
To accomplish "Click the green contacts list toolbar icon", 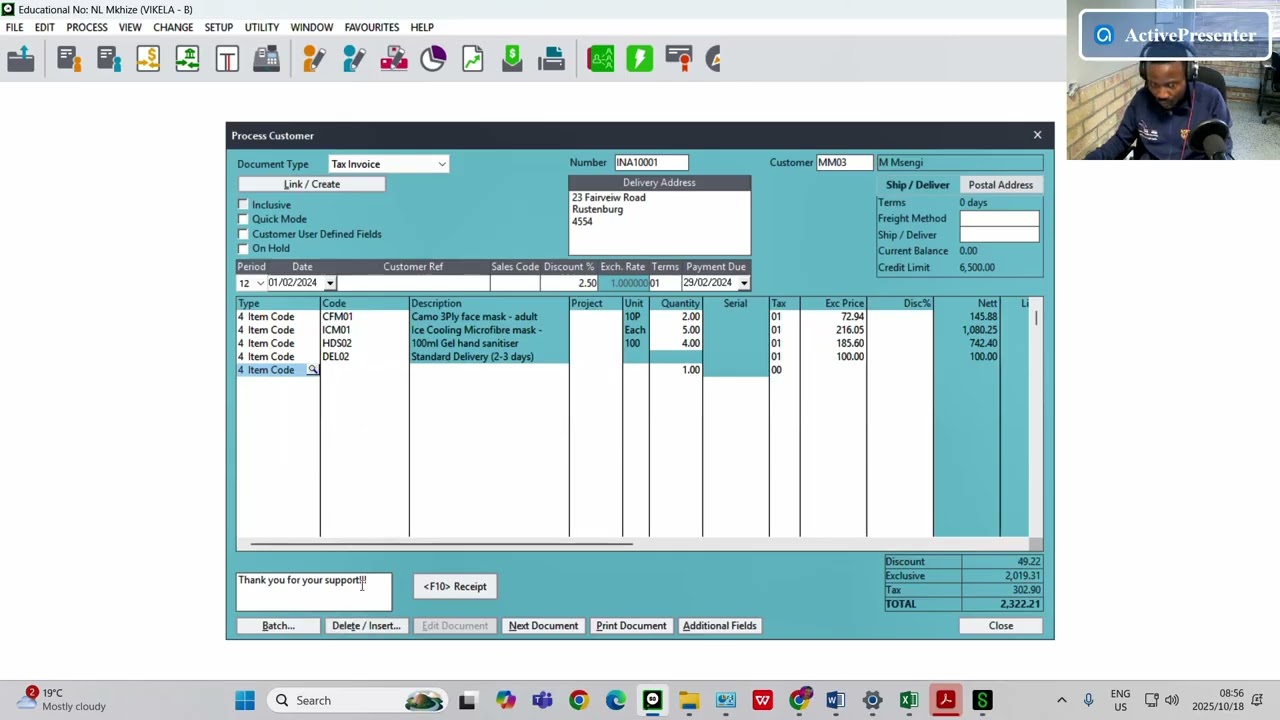I will pyautogui.click(x=601, y=59).
